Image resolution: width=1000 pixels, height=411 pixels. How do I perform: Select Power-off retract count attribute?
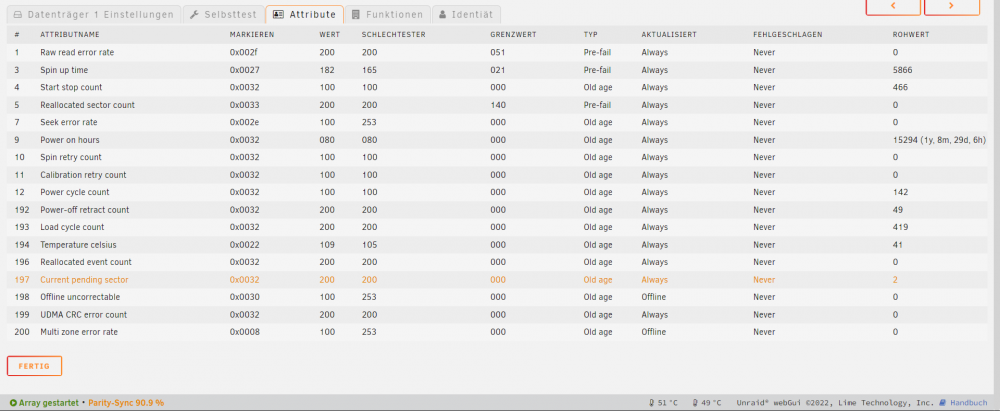tap(85, 210)
